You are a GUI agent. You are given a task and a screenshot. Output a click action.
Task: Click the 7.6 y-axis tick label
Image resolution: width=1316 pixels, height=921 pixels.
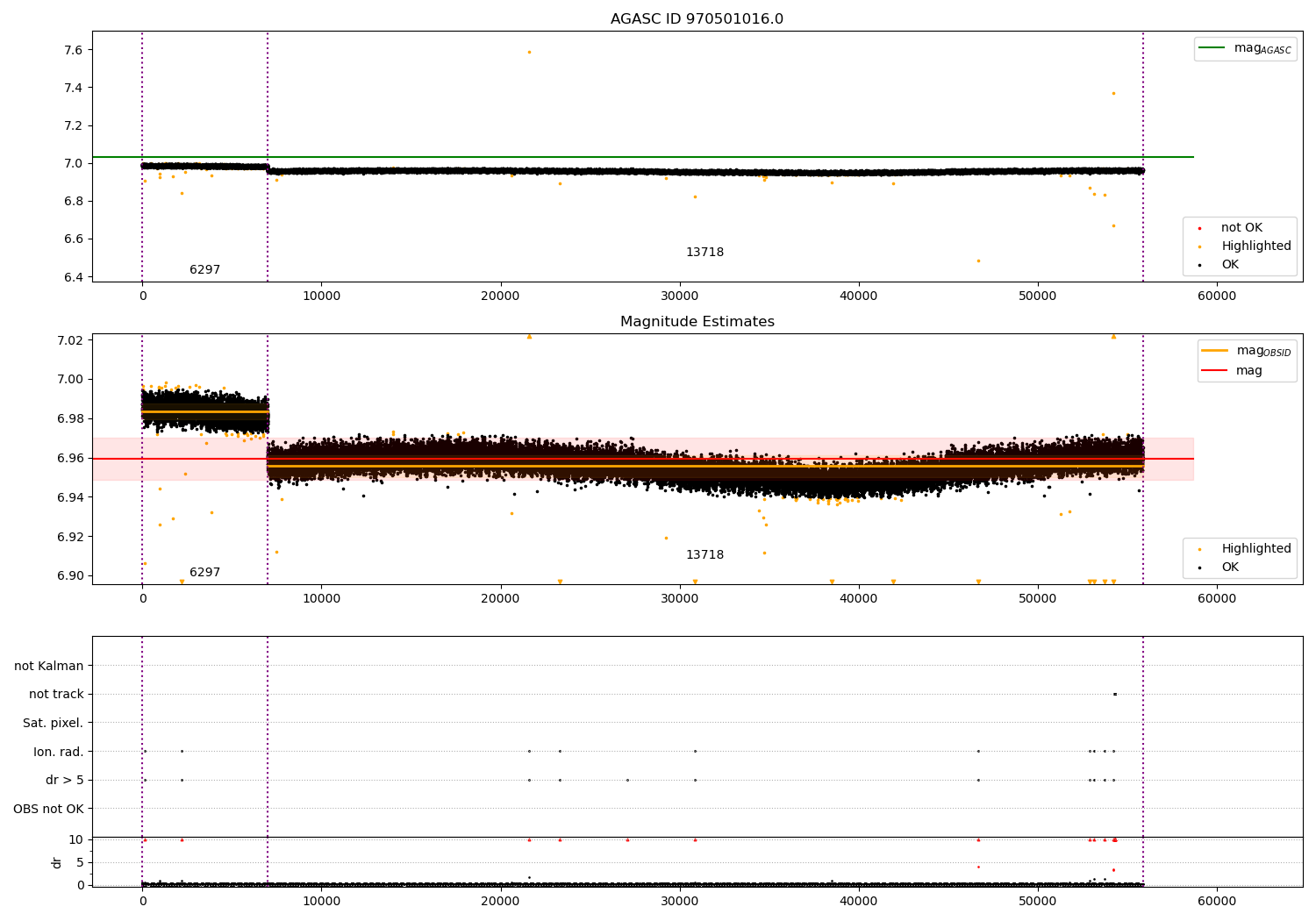[73, 50]
